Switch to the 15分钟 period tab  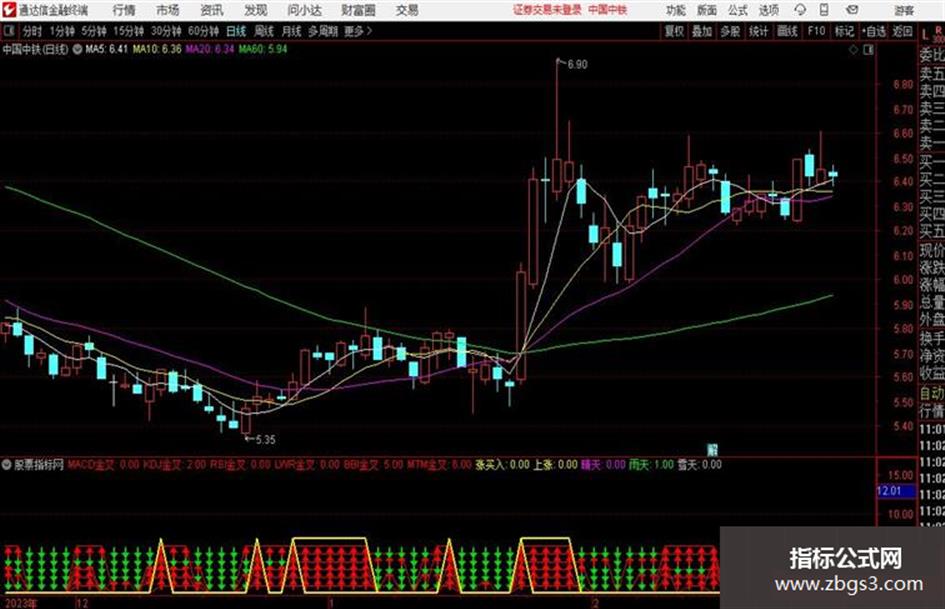coord(129,31)
